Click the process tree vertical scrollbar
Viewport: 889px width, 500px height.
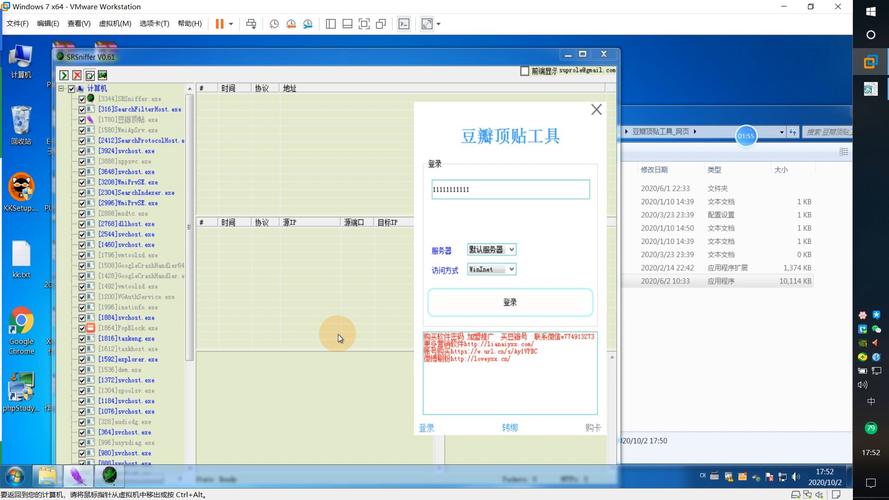click(x=190, y=227)
